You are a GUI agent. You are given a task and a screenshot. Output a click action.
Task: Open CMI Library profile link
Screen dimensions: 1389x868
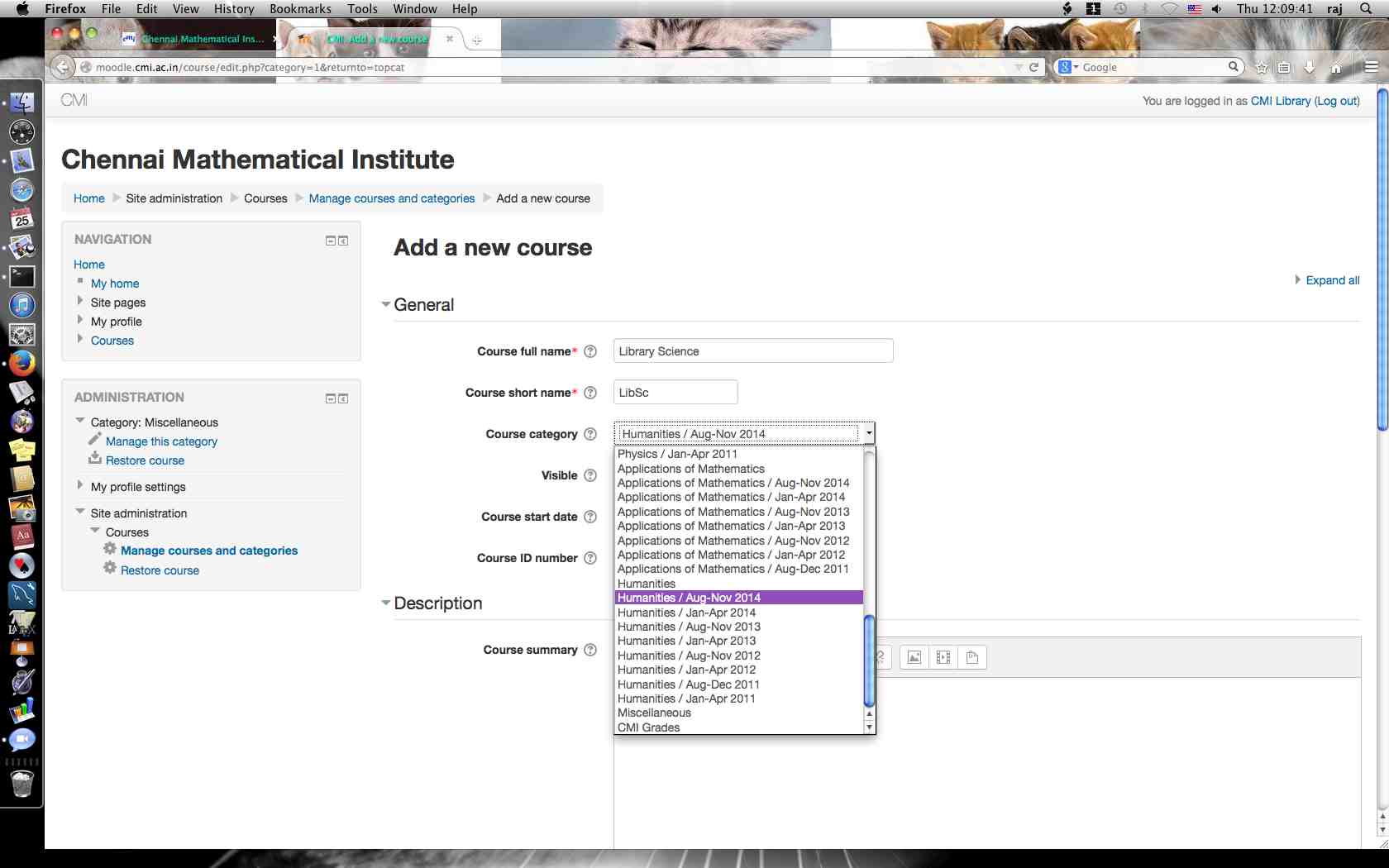(x=1280, y=101)
